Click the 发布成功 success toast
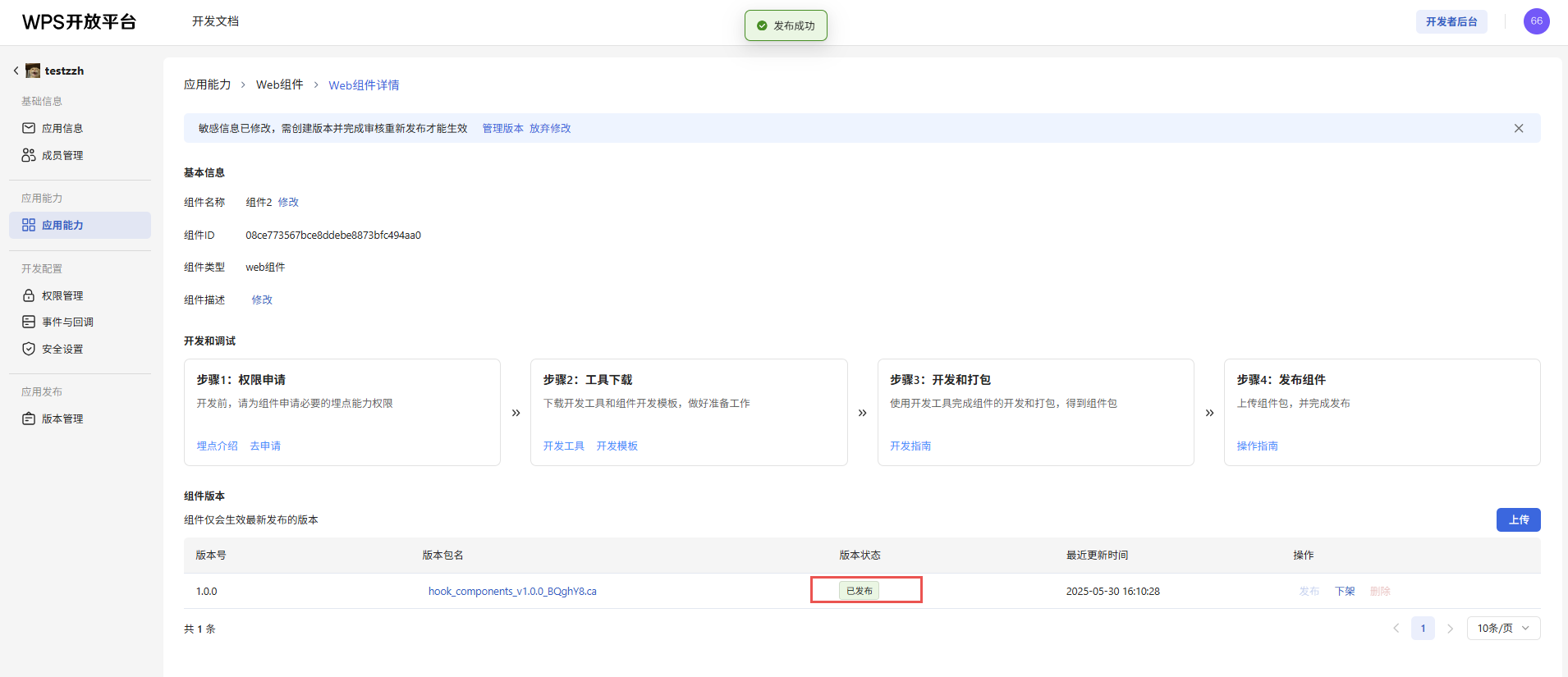The image size is (1568, 677). tap(786, 25)
